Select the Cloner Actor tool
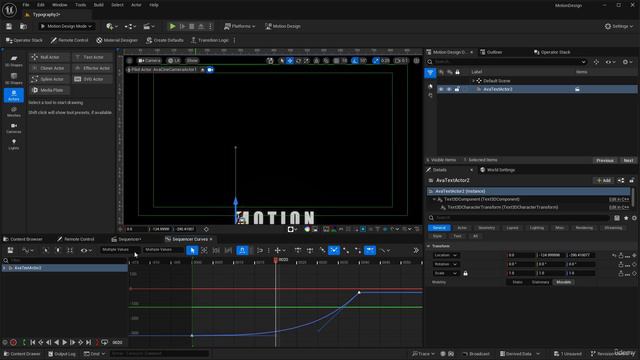Screen dimensions: 640x360 coord(49,68)
